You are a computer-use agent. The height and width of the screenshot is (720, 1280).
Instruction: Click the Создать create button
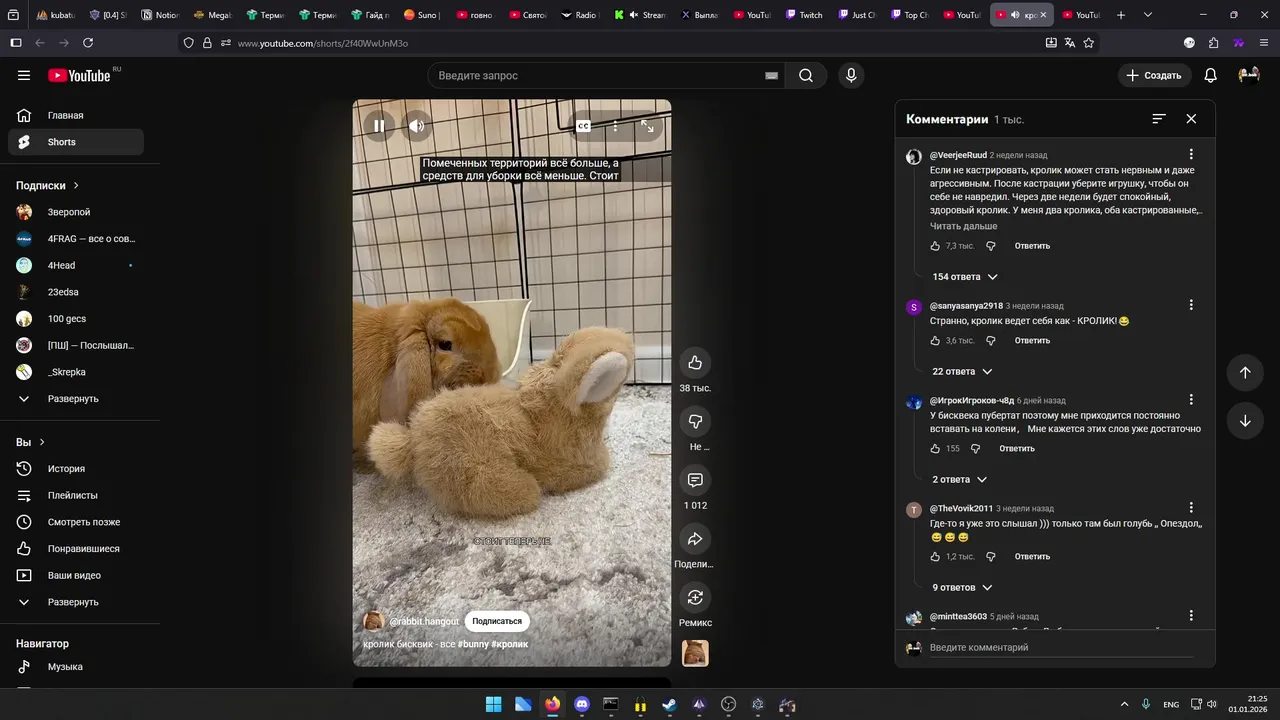(1154, 75)
